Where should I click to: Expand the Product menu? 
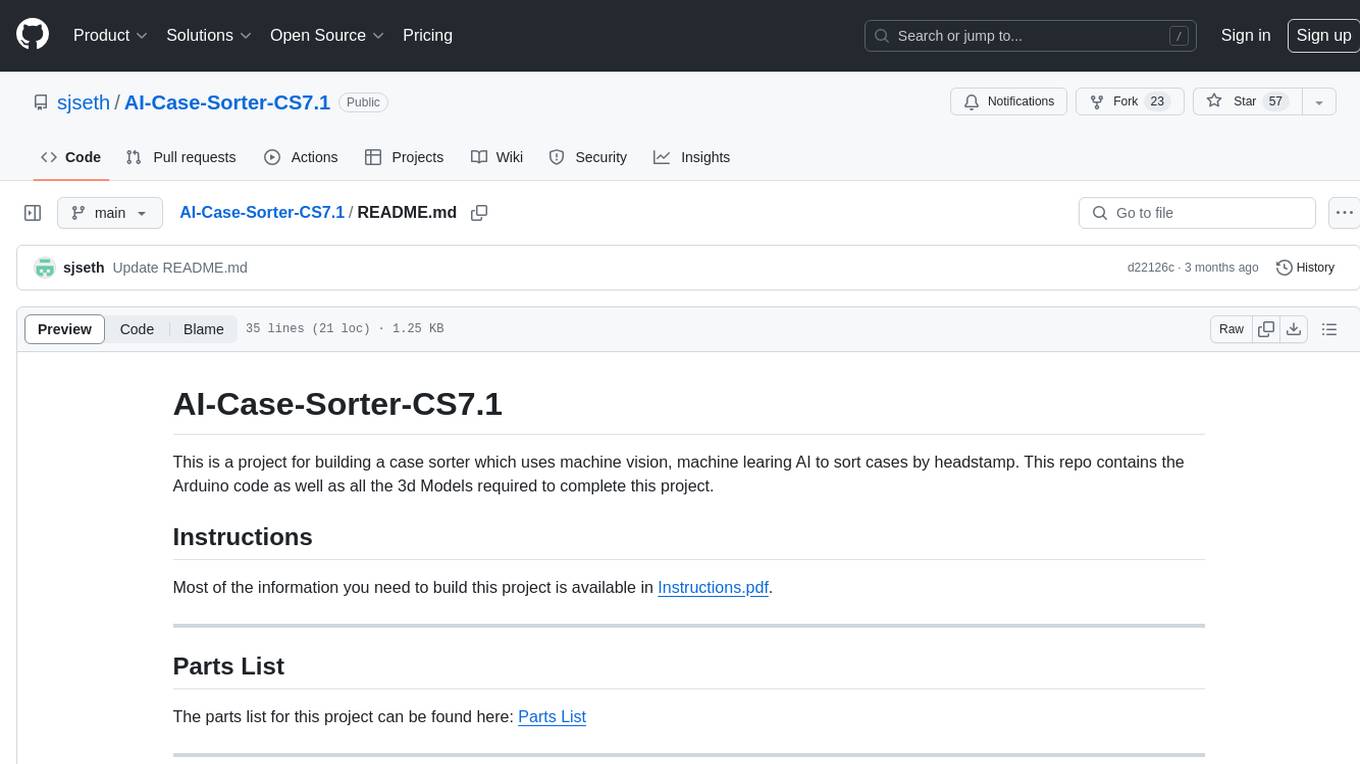[x=110, y=35]
